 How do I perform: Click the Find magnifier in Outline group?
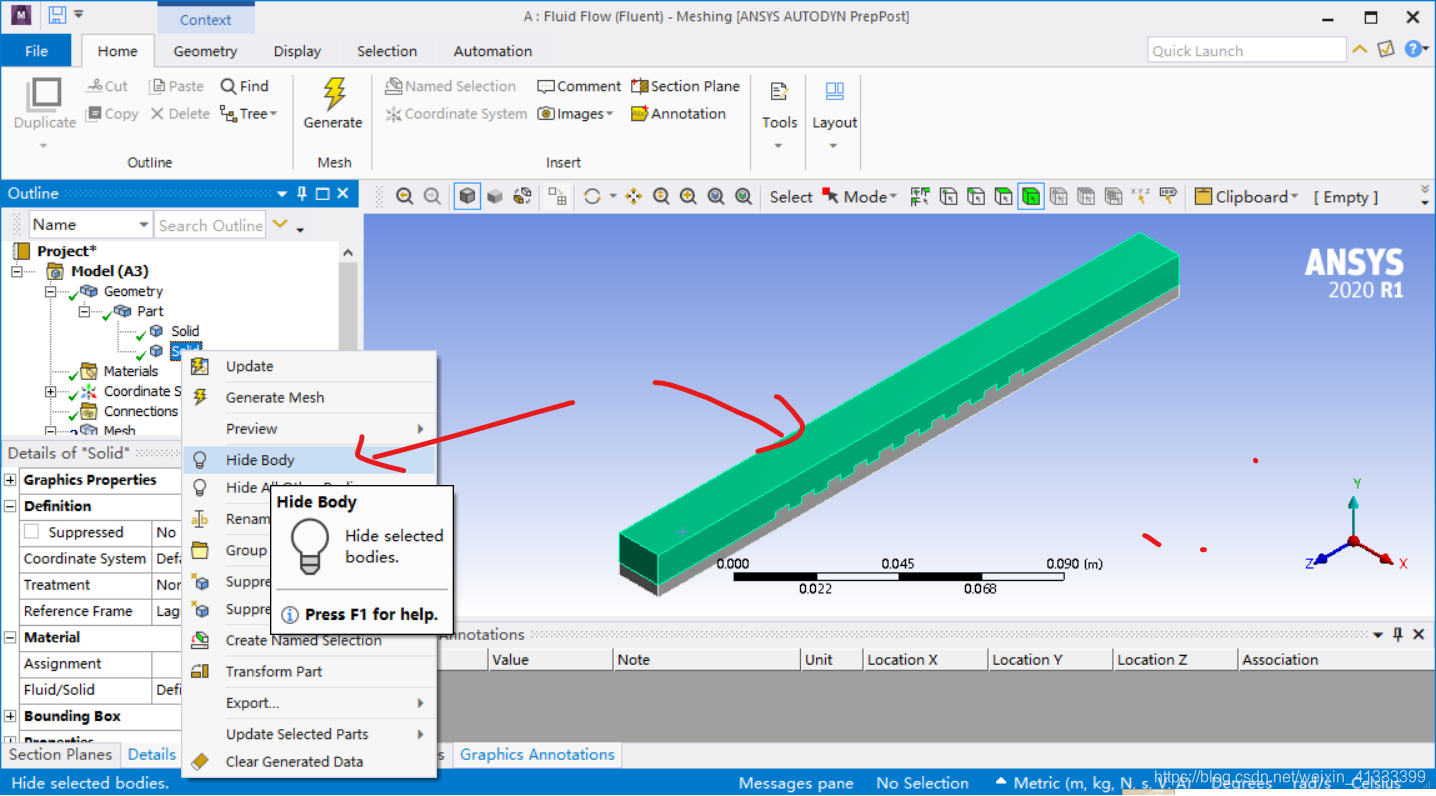(228, 86)
